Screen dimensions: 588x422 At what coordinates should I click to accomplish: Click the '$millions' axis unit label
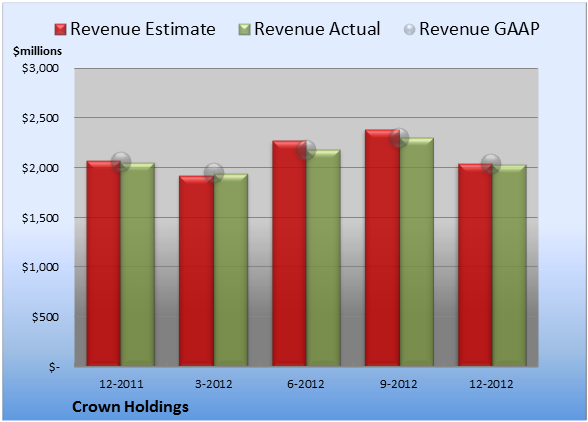click(x=37, y=51)
